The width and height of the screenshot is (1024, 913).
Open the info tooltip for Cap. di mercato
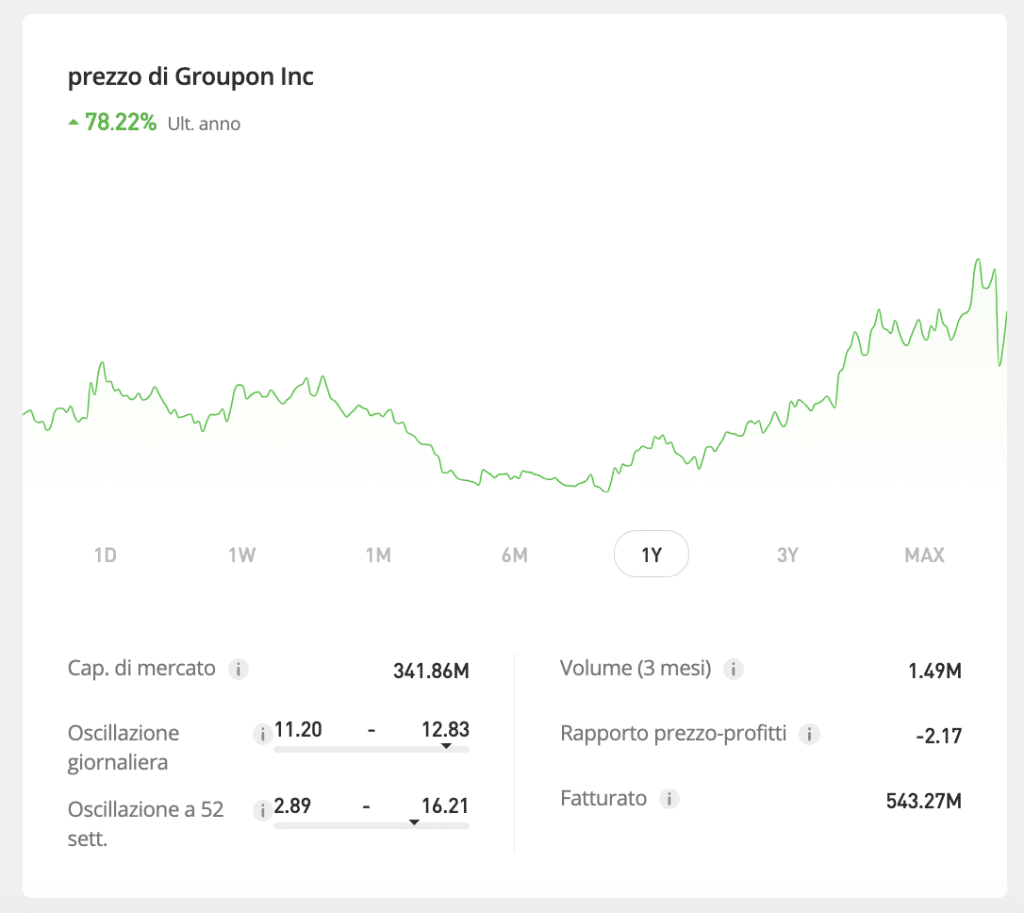[239, 669]
